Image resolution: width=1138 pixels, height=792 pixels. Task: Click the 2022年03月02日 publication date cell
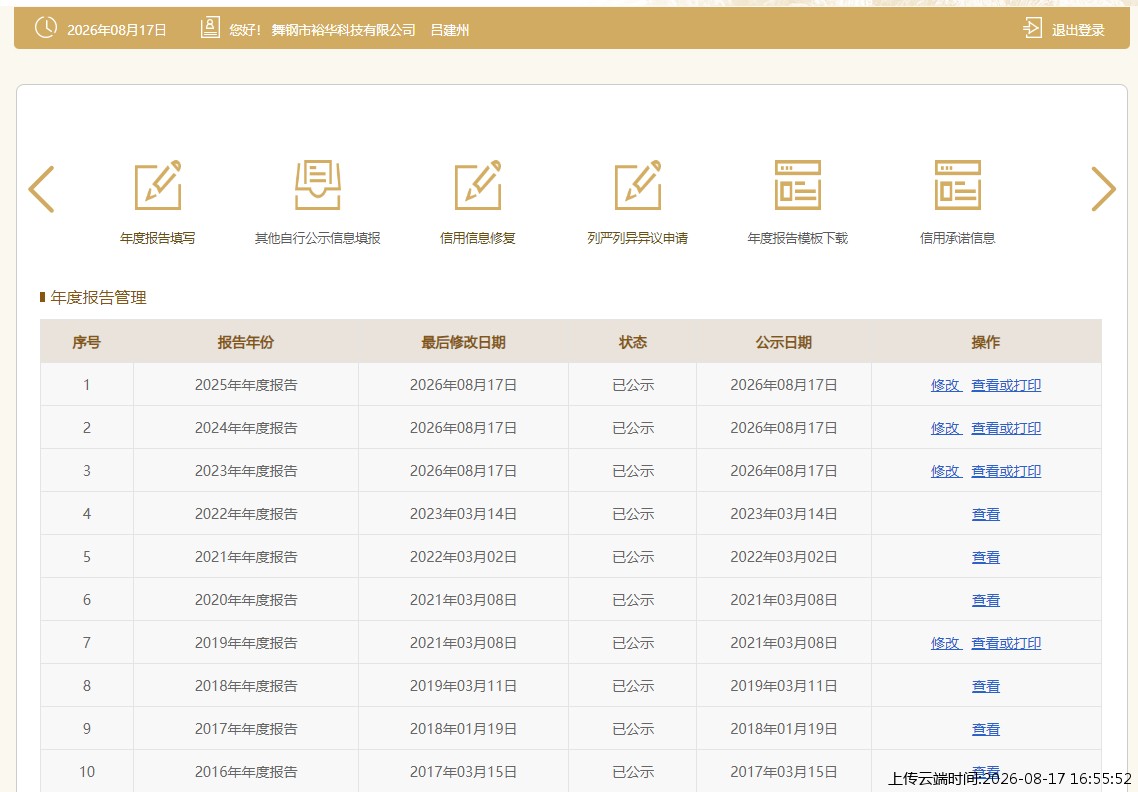pos(784,557)
